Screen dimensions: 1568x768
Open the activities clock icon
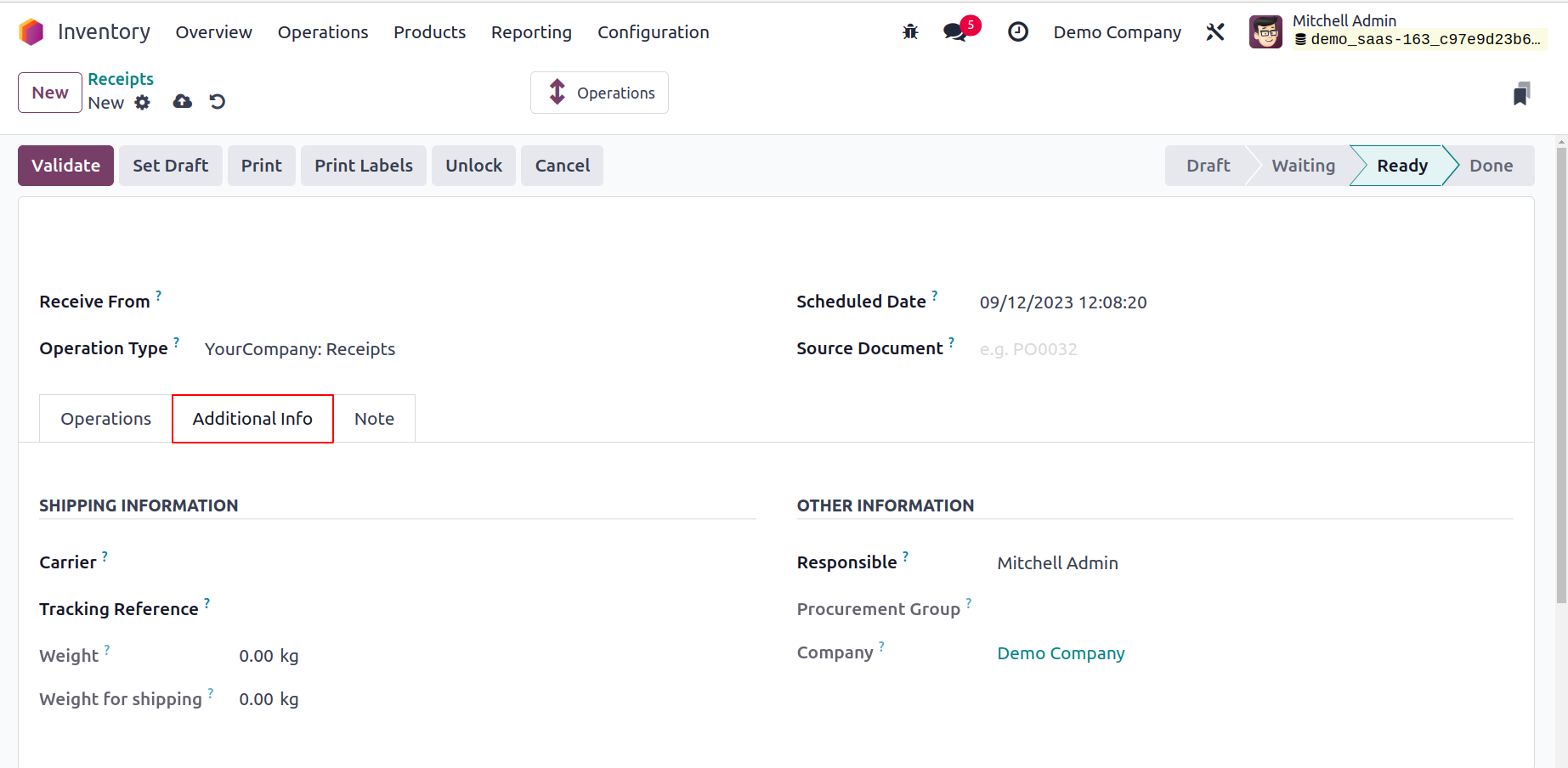click(1017, 32)
